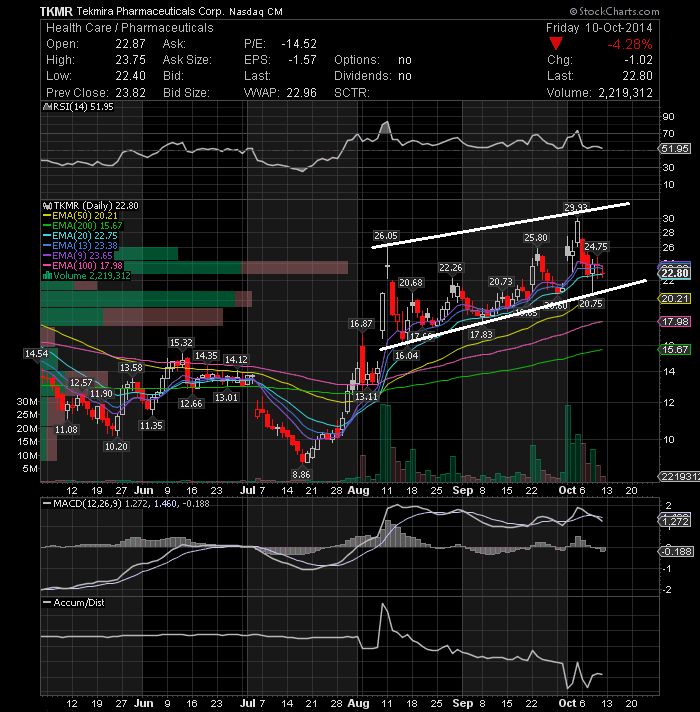Click the VWAP value 22.96
The width and height of the screenshot is (700, 712).
pos(301,93)
